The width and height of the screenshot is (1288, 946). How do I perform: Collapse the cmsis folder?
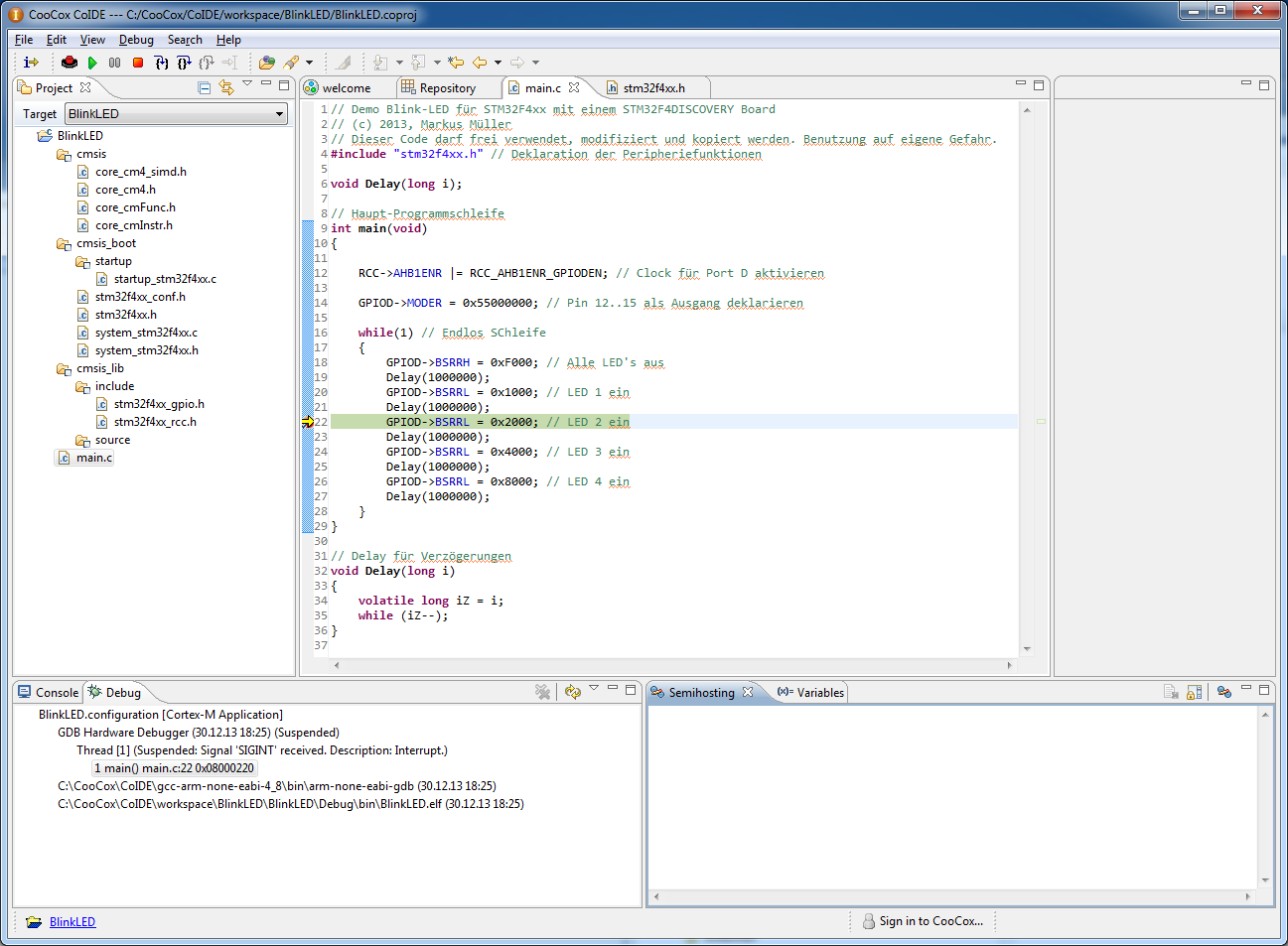coord(91,154)
